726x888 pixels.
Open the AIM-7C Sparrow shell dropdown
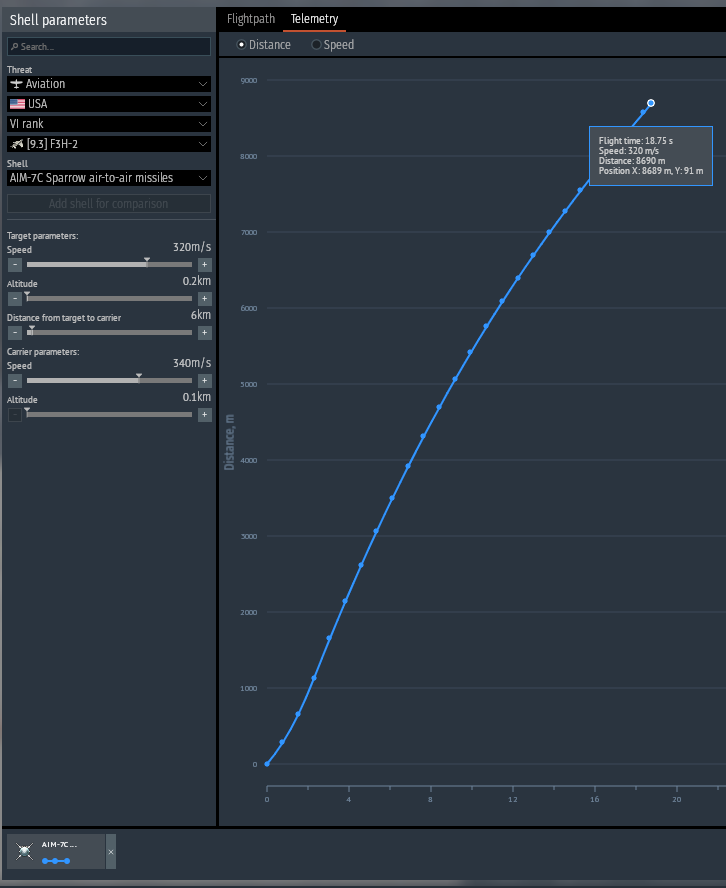click(109, 178)
